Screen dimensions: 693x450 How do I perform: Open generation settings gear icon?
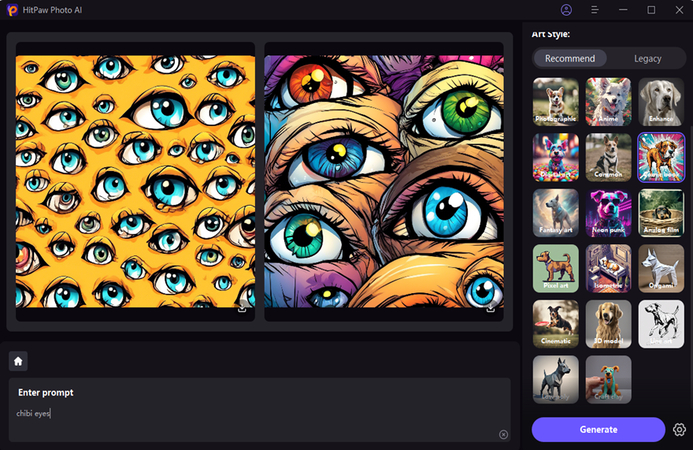tap(679, 429)
